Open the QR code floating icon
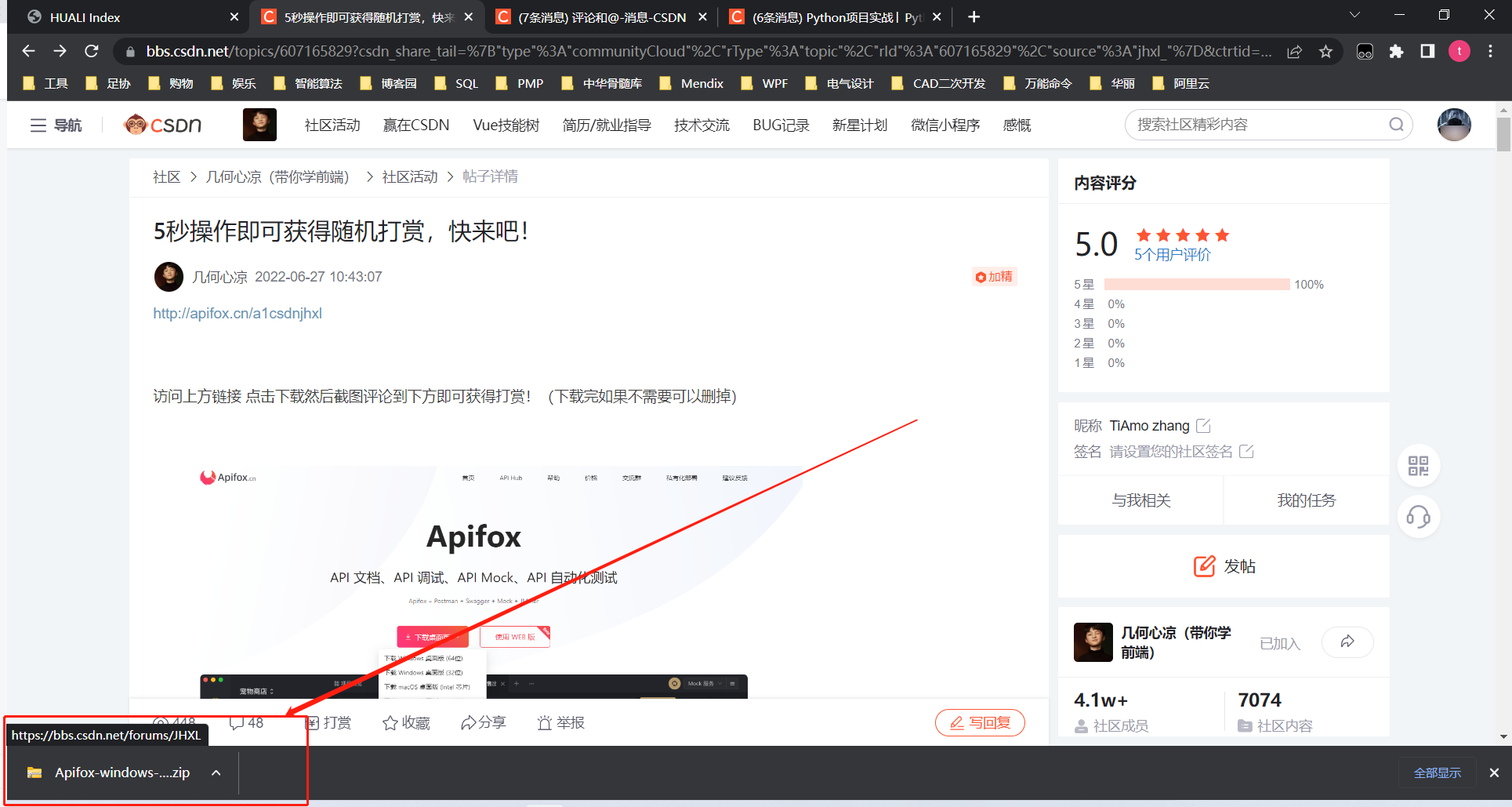This screenshot has height=807, width=1512. (x=1418, y=466)
